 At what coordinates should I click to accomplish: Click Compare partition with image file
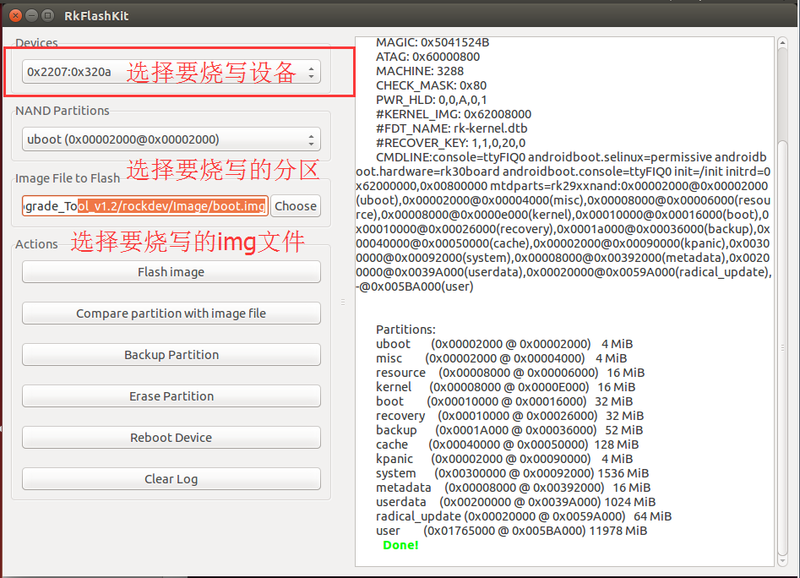(x=171, y=313)
